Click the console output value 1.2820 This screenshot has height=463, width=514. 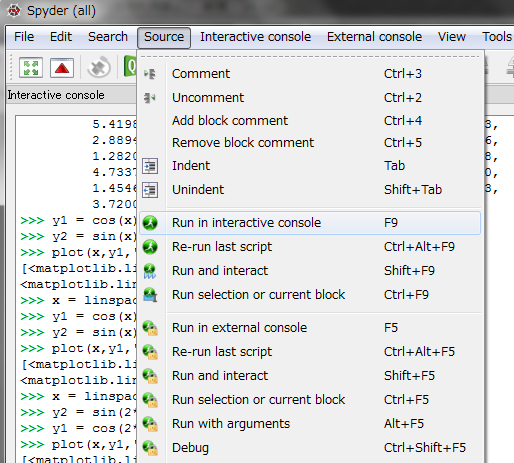point(114,156)
